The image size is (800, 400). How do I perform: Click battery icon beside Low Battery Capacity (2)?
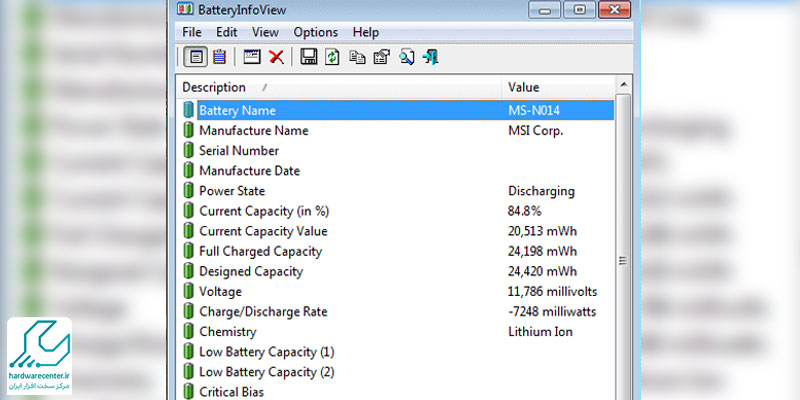[189, 372]
